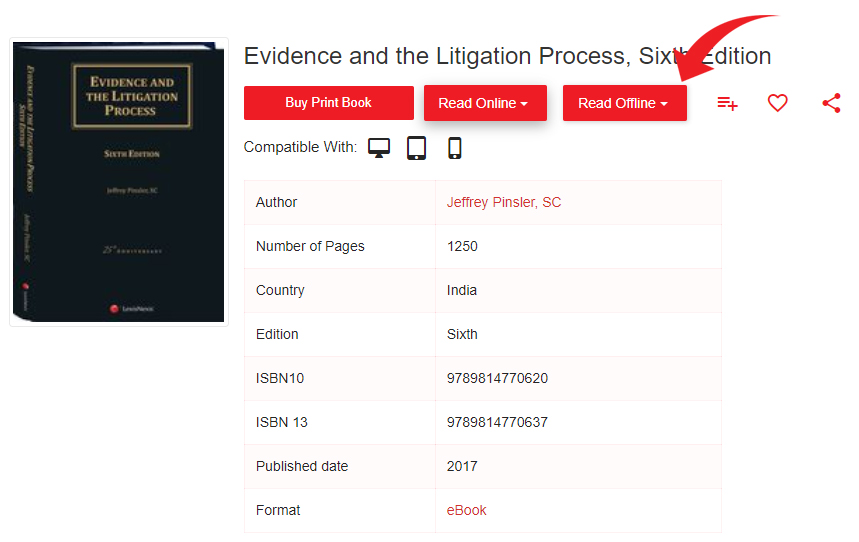The height and width of the screenshot is (542, 859).
Task: Select the ISBN10 value 9789814770620
Action: (x=497, y=378)
